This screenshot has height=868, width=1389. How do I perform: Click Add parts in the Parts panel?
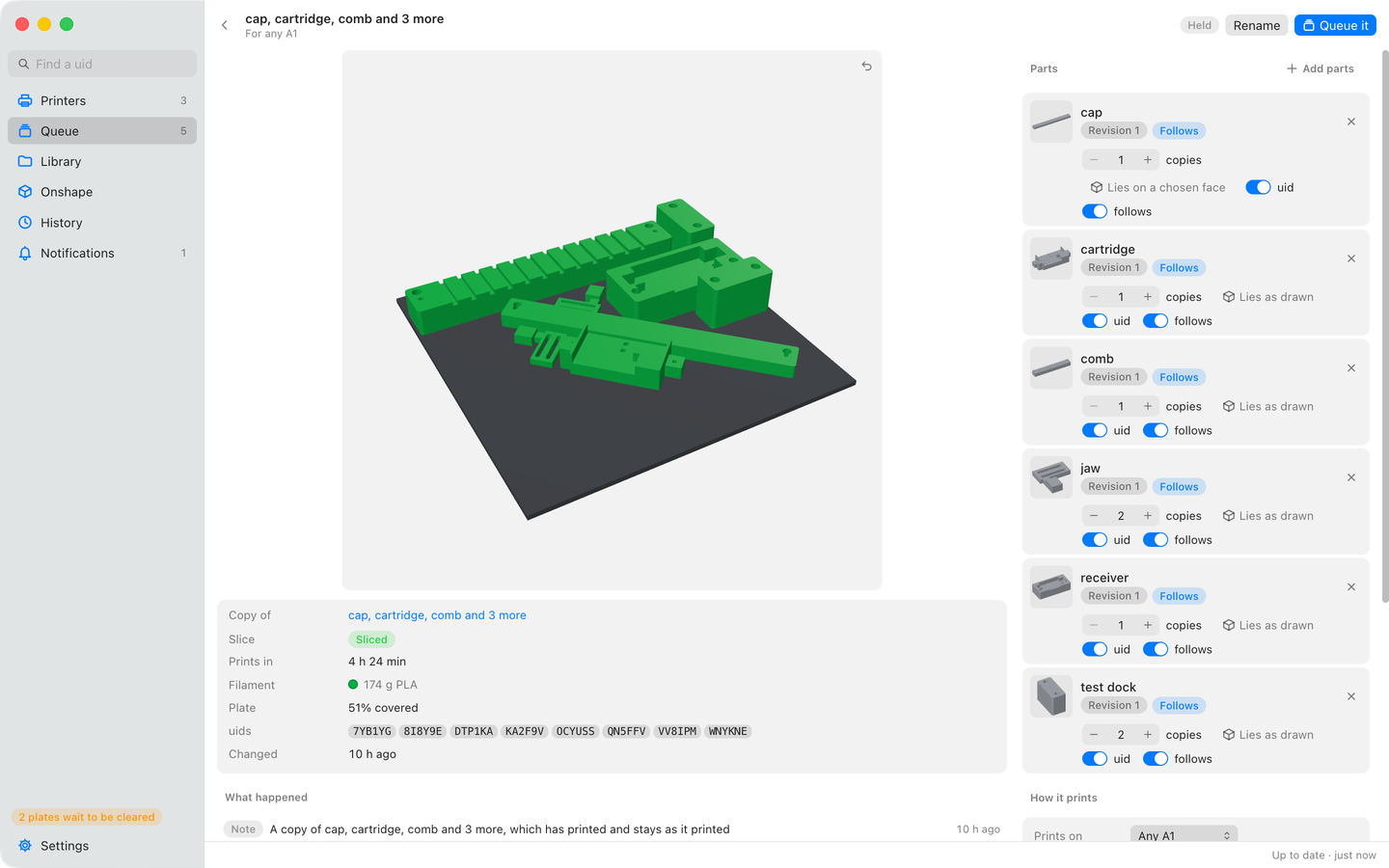click(x=1320, y=68)
